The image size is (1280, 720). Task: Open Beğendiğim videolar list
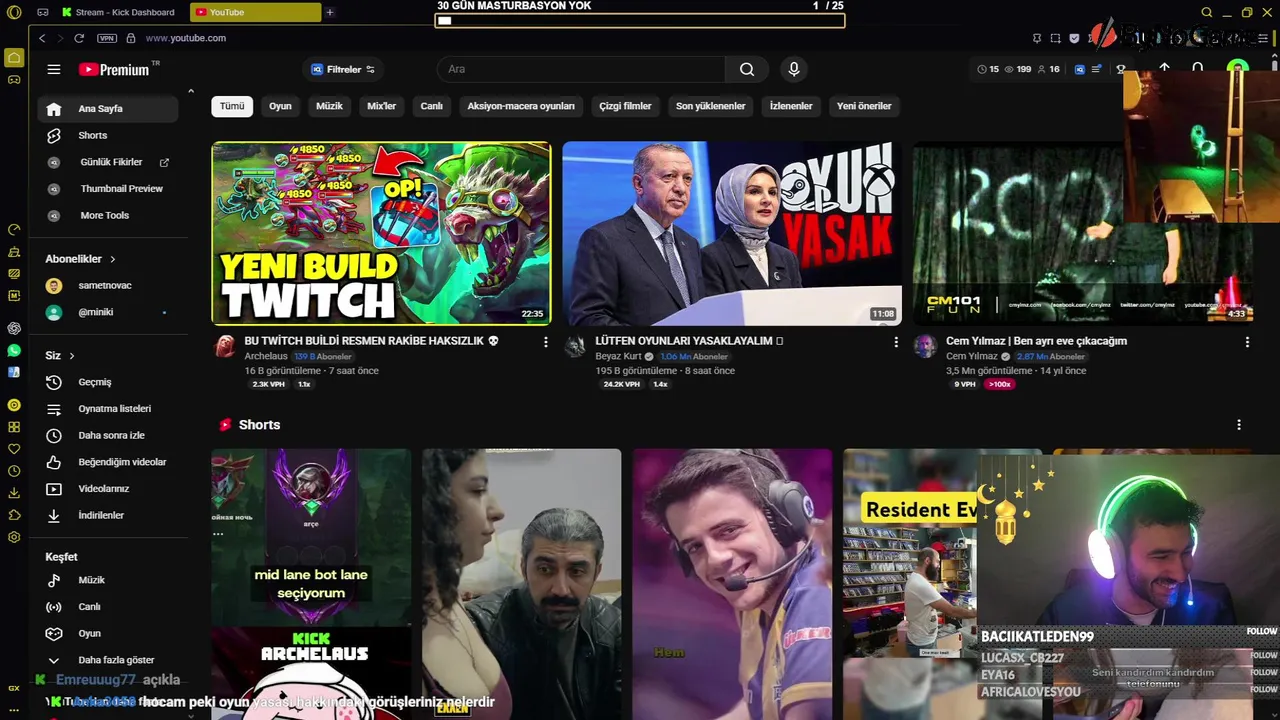(x=108, y=462)
